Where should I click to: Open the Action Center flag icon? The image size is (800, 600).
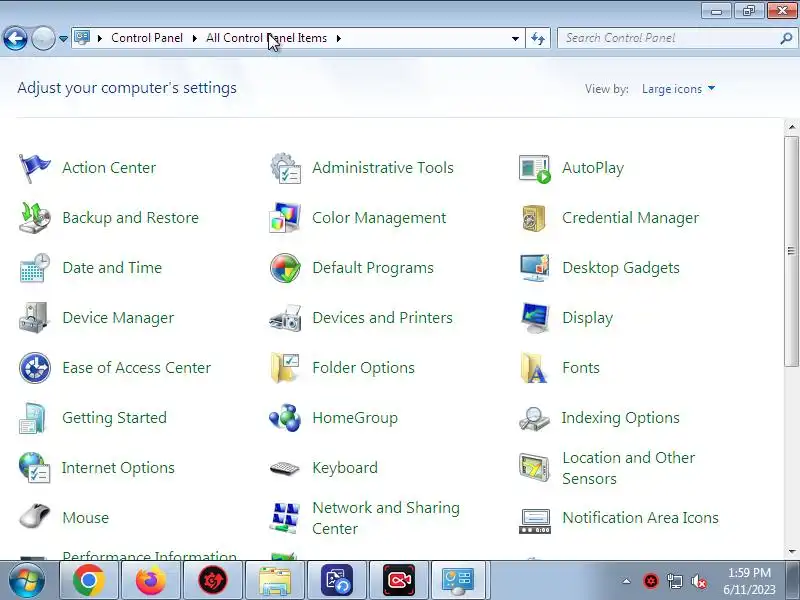[34, 168]
